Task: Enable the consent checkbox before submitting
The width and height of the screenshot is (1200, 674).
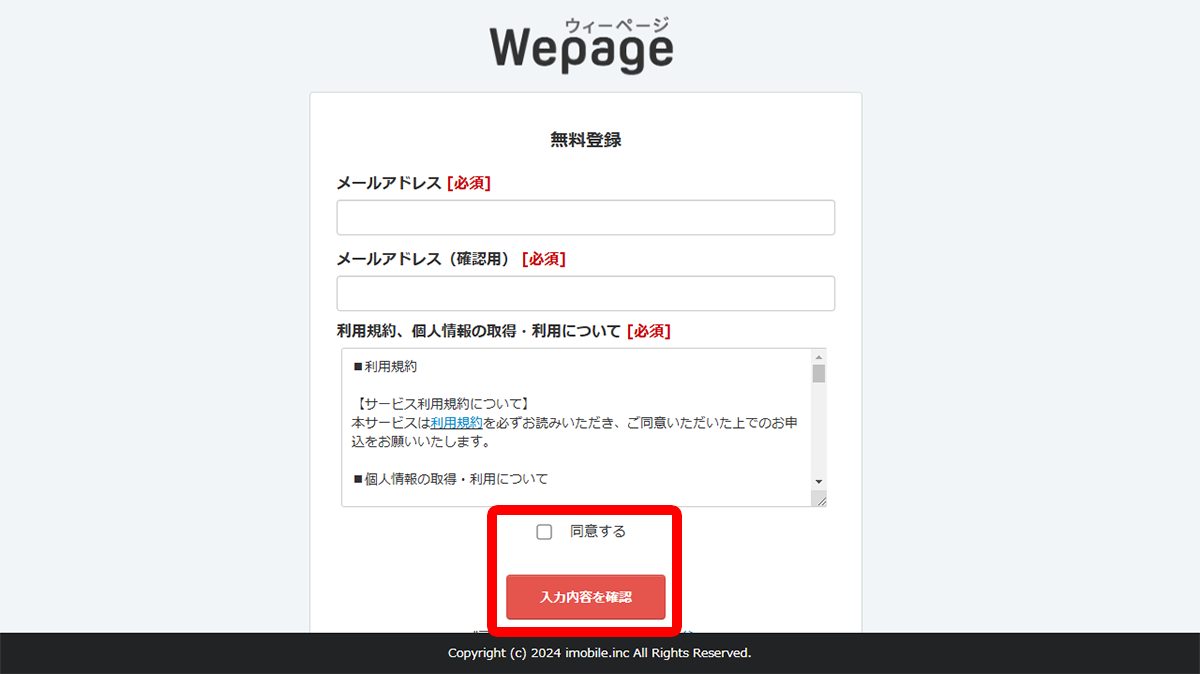Action: [x=544, y=531]
